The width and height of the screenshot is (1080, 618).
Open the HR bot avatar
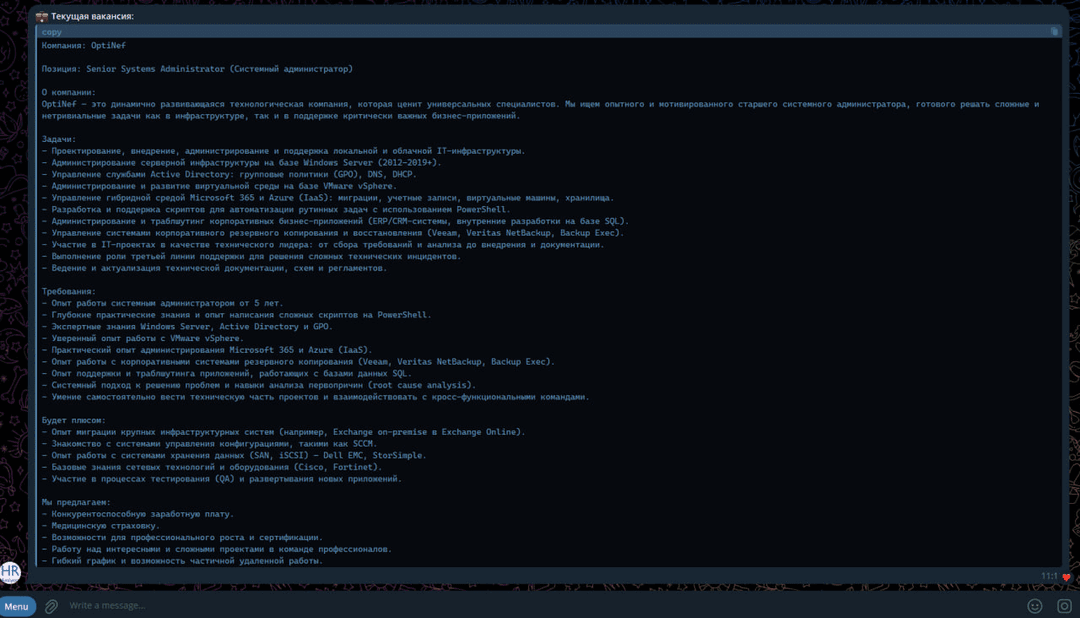tap(10, 572)
